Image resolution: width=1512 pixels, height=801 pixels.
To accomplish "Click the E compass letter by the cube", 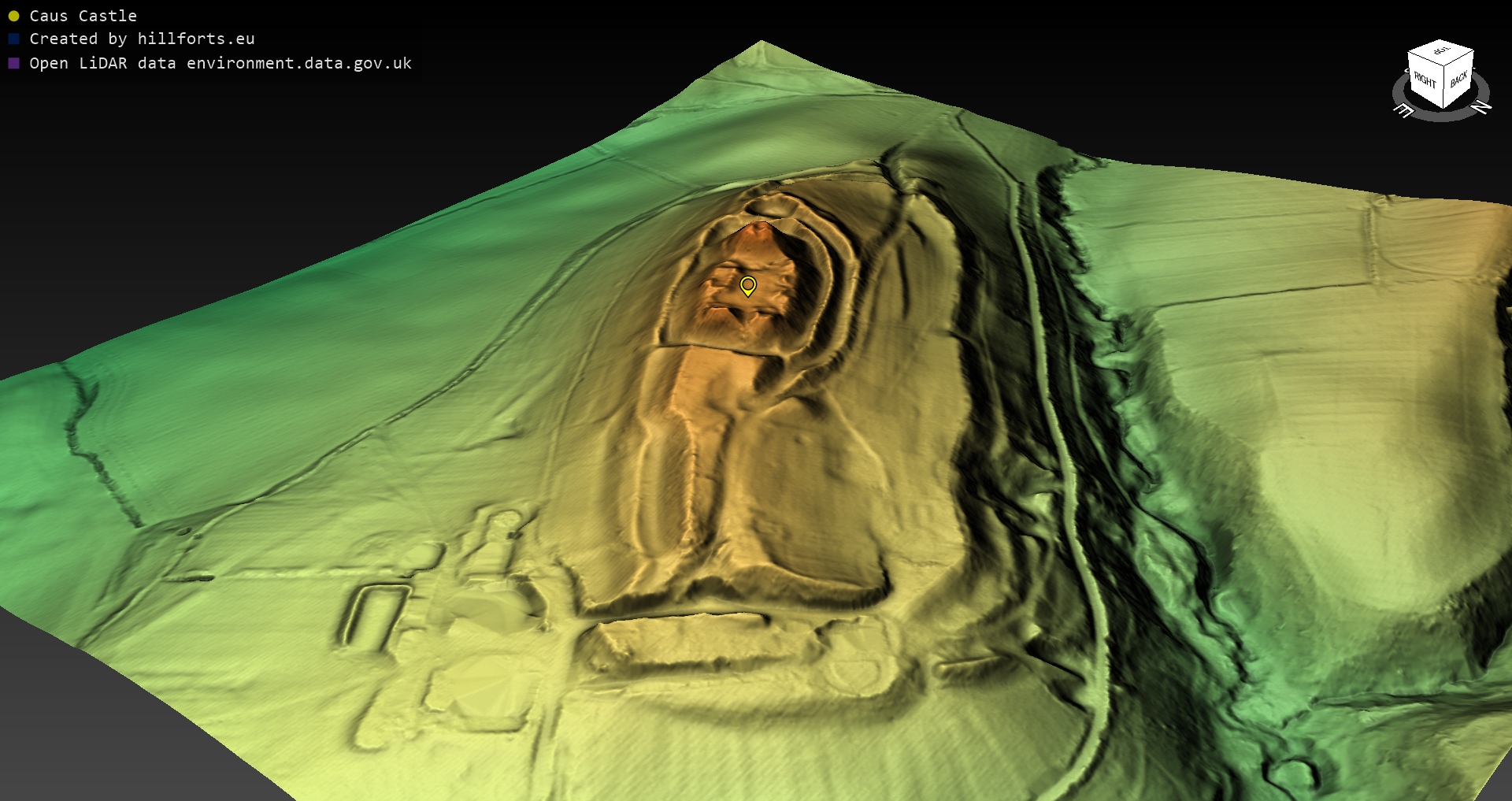I will tap(1403, 111).
